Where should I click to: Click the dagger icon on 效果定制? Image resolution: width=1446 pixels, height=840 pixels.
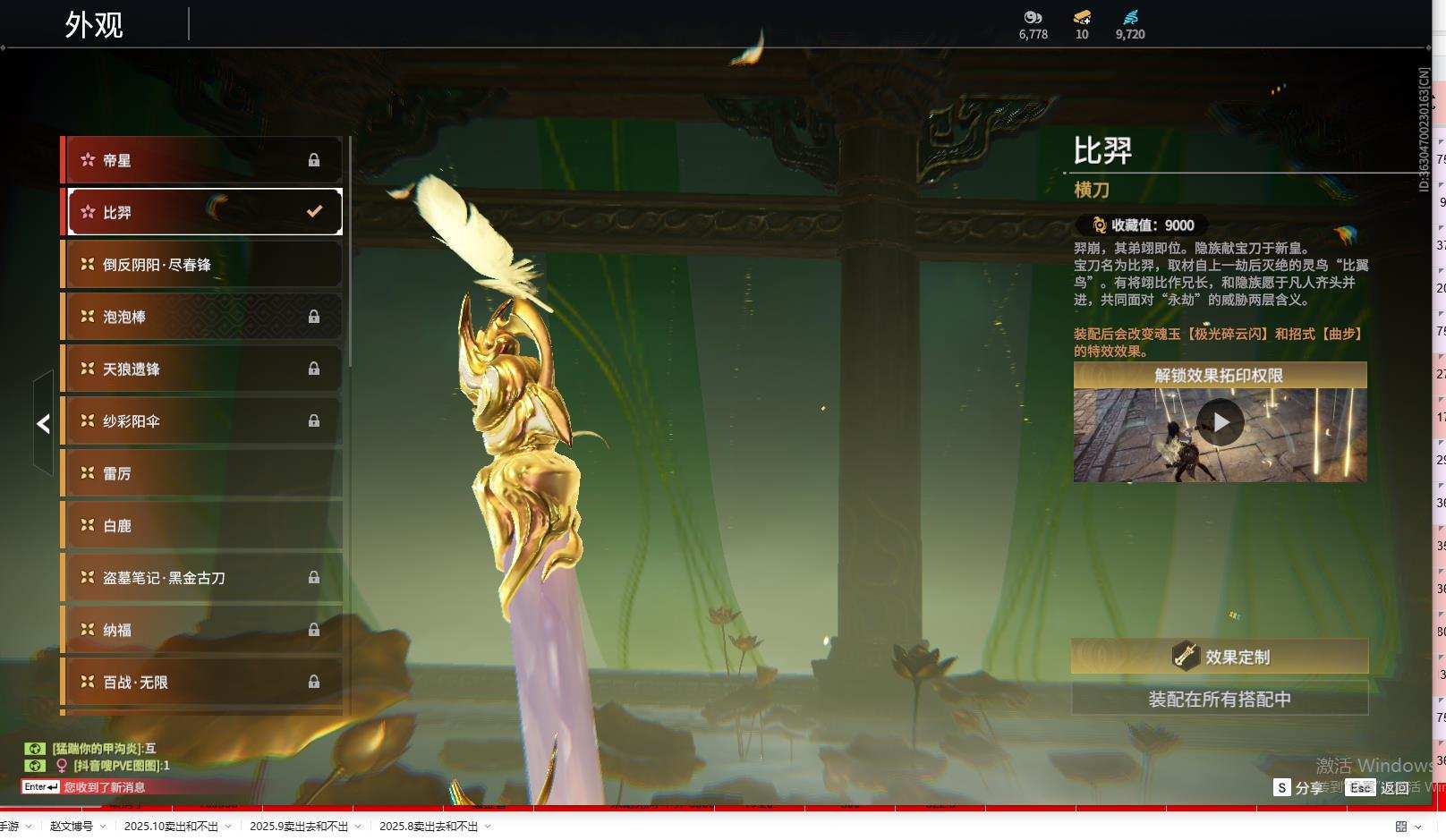coord(1186,656)
